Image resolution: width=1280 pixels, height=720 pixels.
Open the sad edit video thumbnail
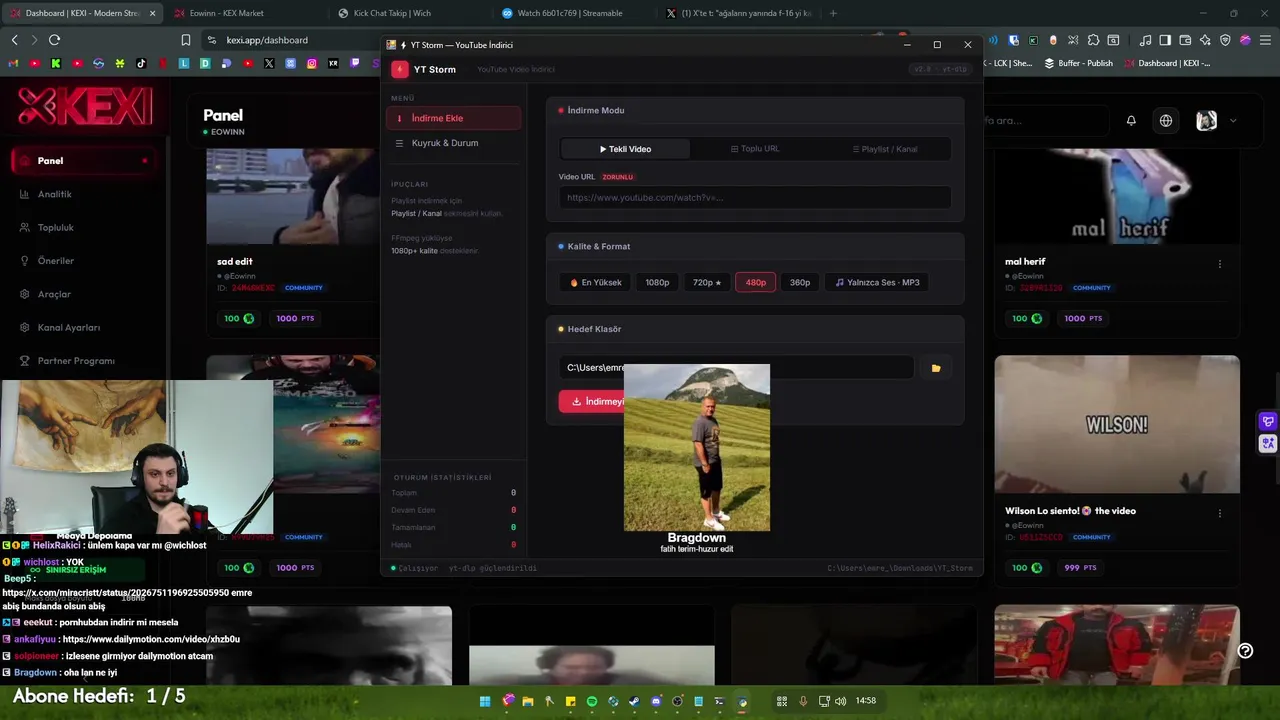[x=293, y=196]
